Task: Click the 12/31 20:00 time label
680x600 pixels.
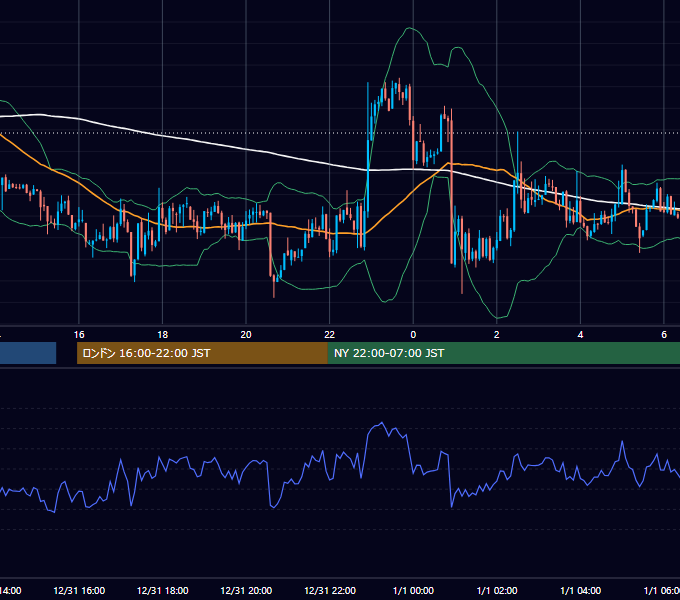Action: tap(246, 591)
